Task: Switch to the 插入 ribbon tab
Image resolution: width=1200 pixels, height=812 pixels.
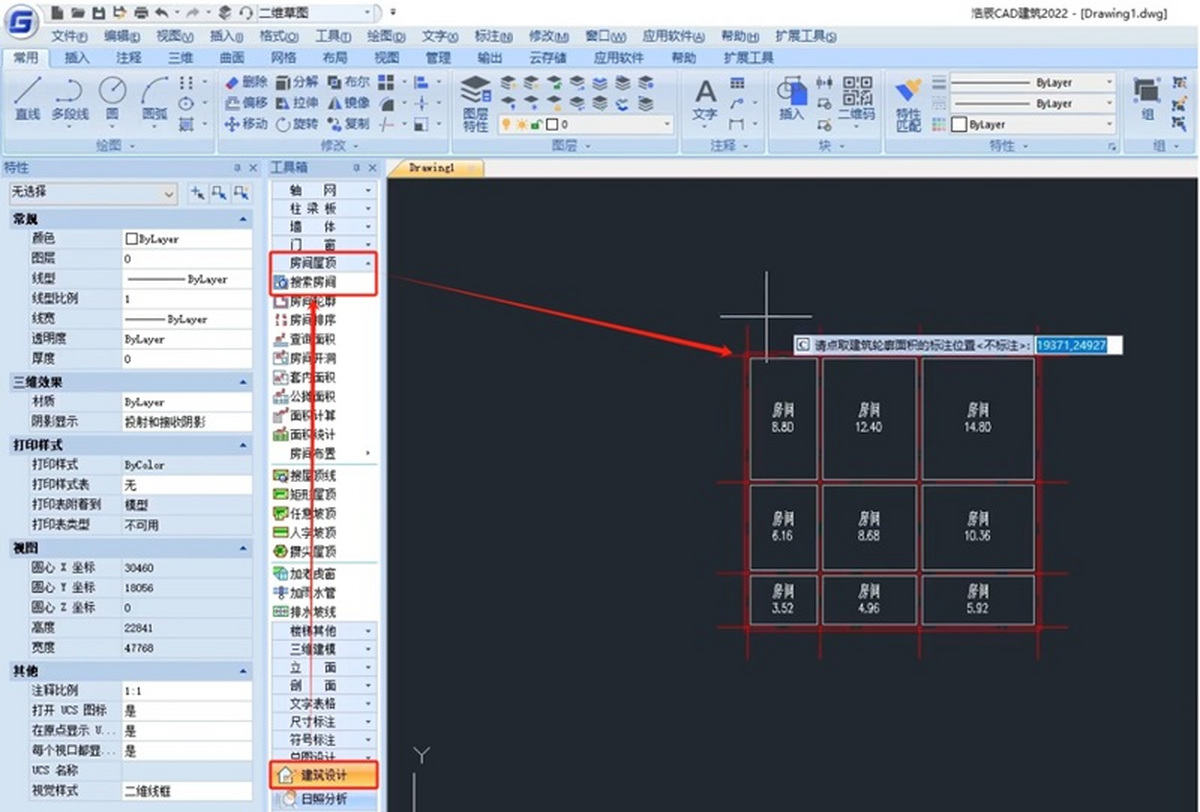Action: [x=77, y=57]
